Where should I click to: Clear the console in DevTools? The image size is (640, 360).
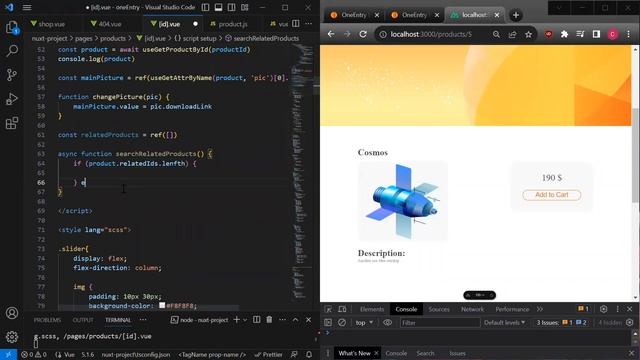(x=342, y=322)
